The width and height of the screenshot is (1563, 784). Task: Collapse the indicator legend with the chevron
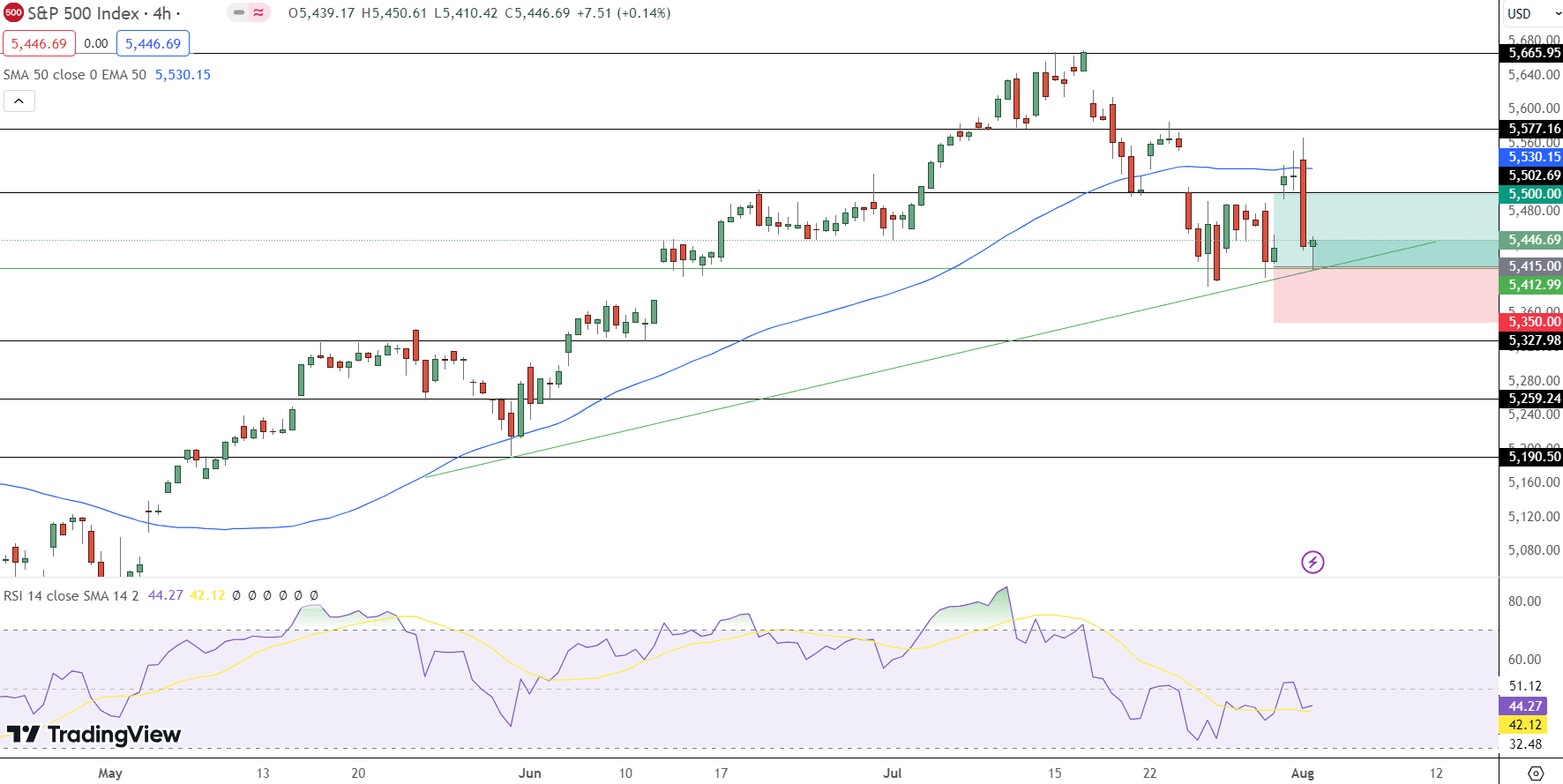point(19,101)
